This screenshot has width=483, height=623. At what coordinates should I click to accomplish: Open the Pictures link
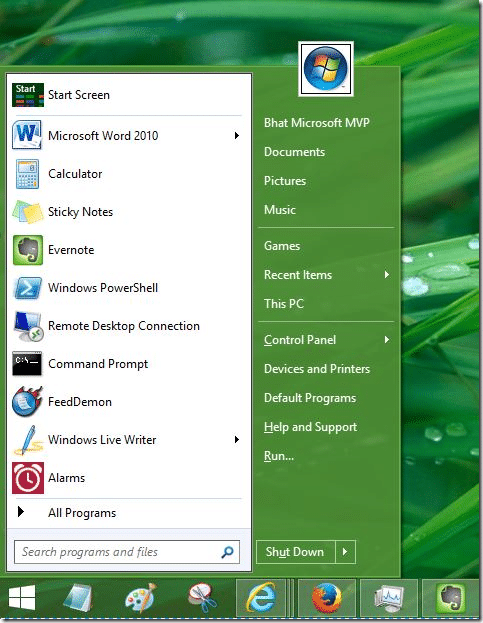click(x=285, y=181)
